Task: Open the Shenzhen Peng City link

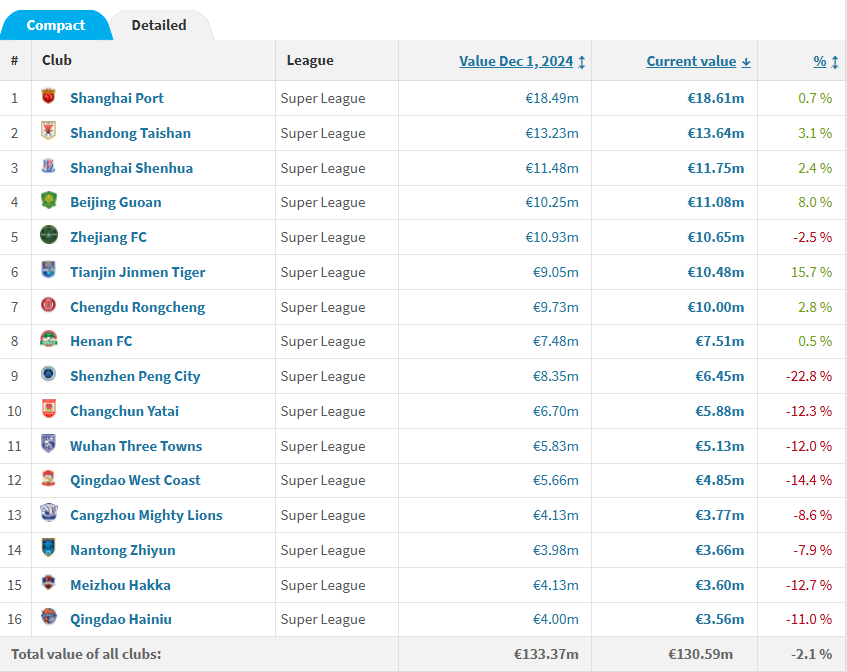Action: (x=135, y=377)
